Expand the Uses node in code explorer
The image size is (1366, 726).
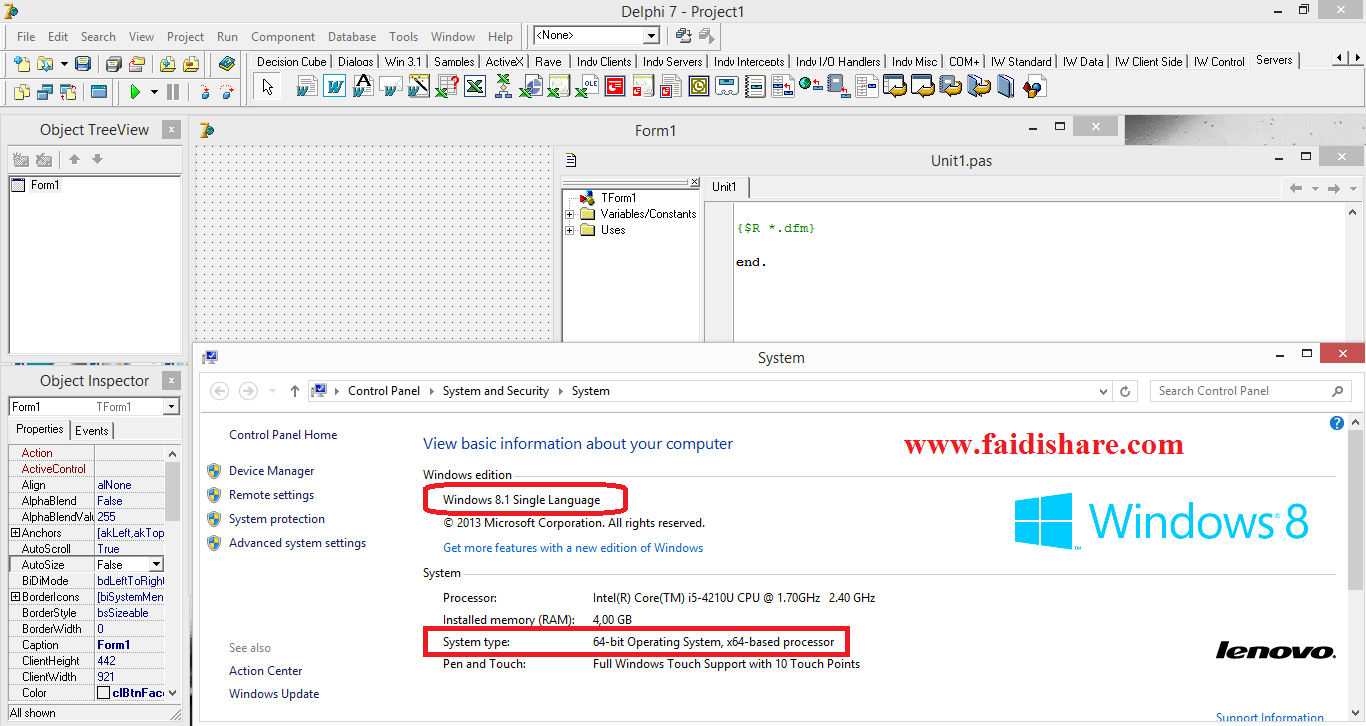click(x=570, y=230)
